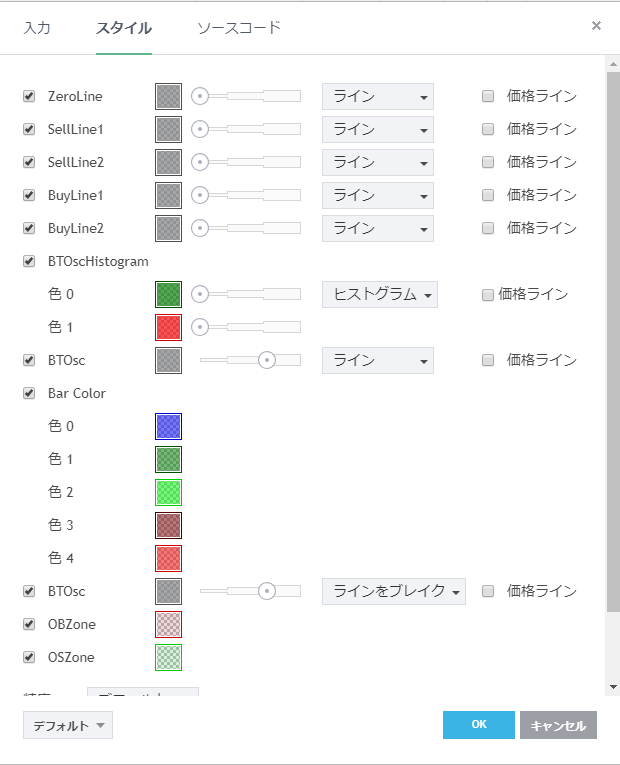
Task: Click the OBZone color swatch
Action: (168, 624)
